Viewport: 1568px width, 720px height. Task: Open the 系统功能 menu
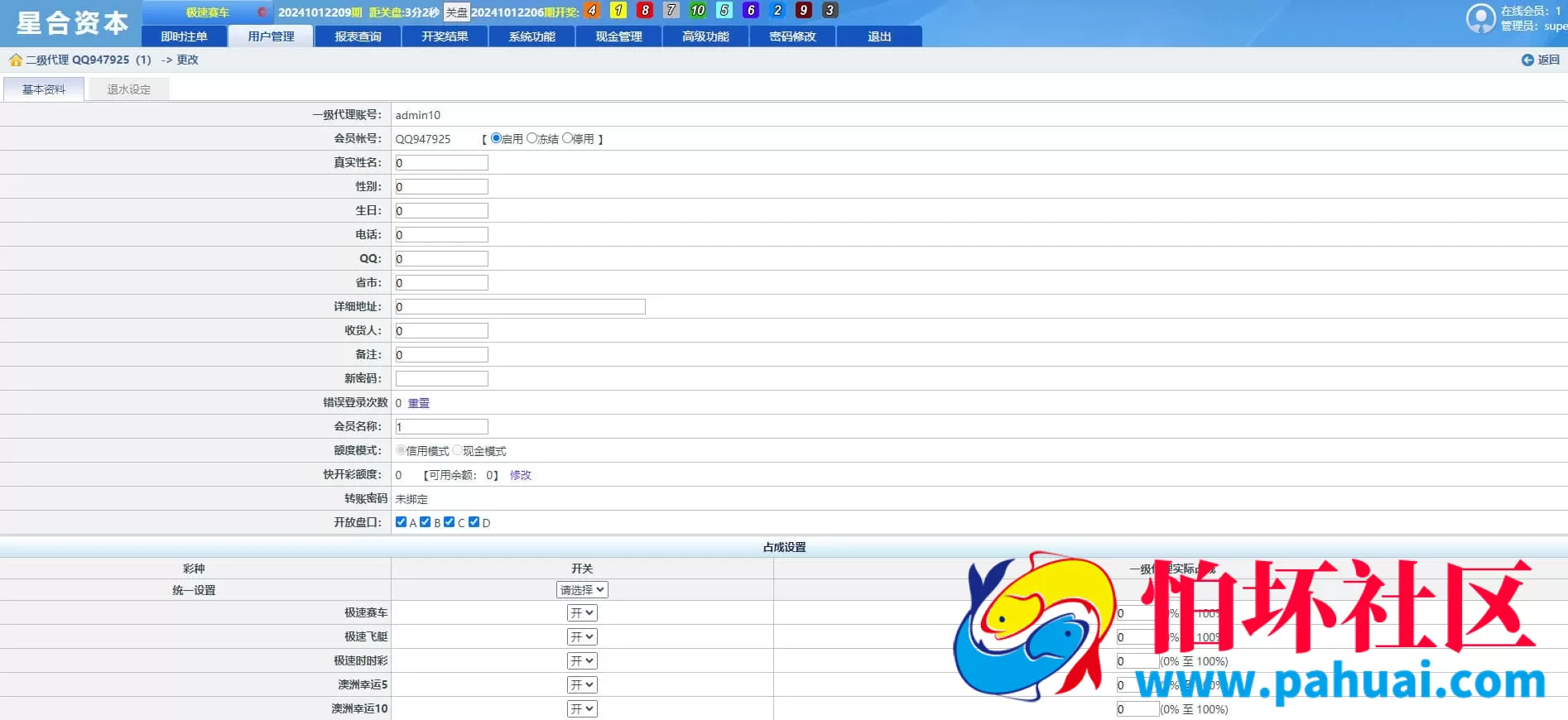click(531, 36)
